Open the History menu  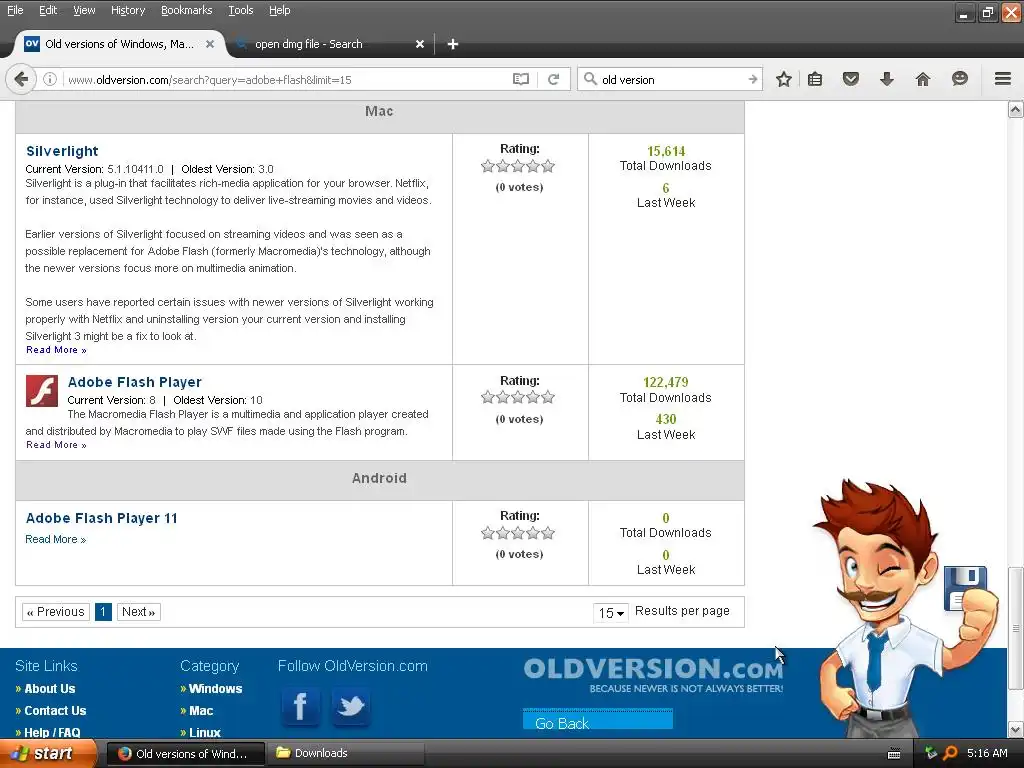tap(128, 10)
